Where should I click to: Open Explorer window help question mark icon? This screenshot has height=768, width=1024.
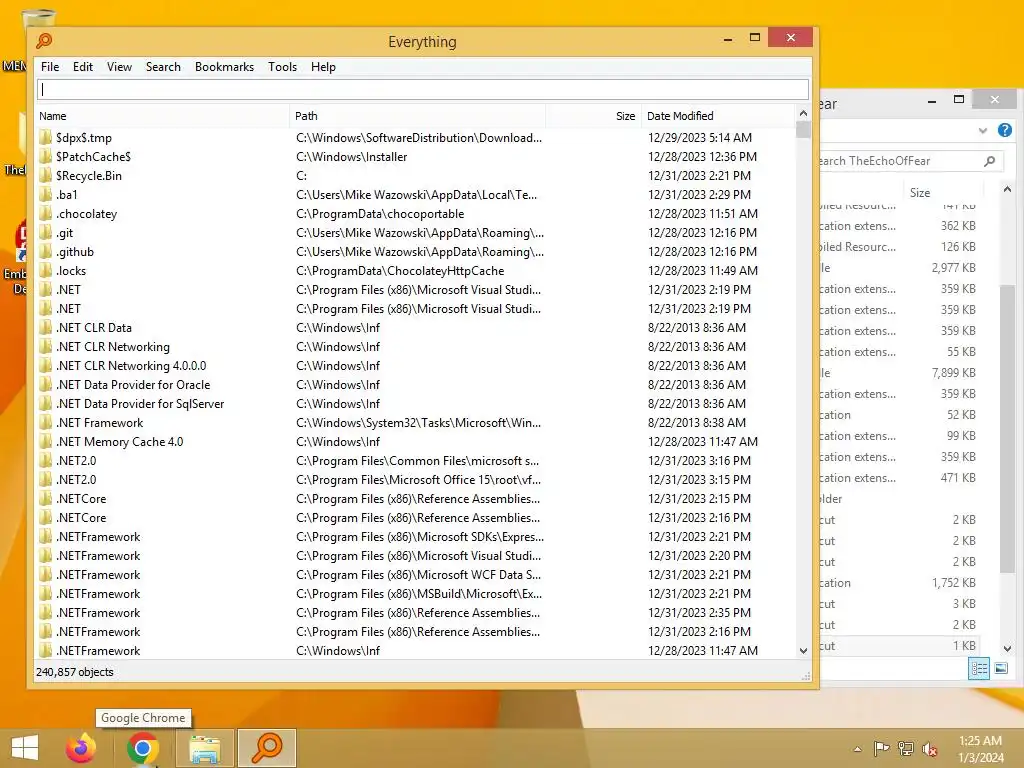tap(1004, 130)
